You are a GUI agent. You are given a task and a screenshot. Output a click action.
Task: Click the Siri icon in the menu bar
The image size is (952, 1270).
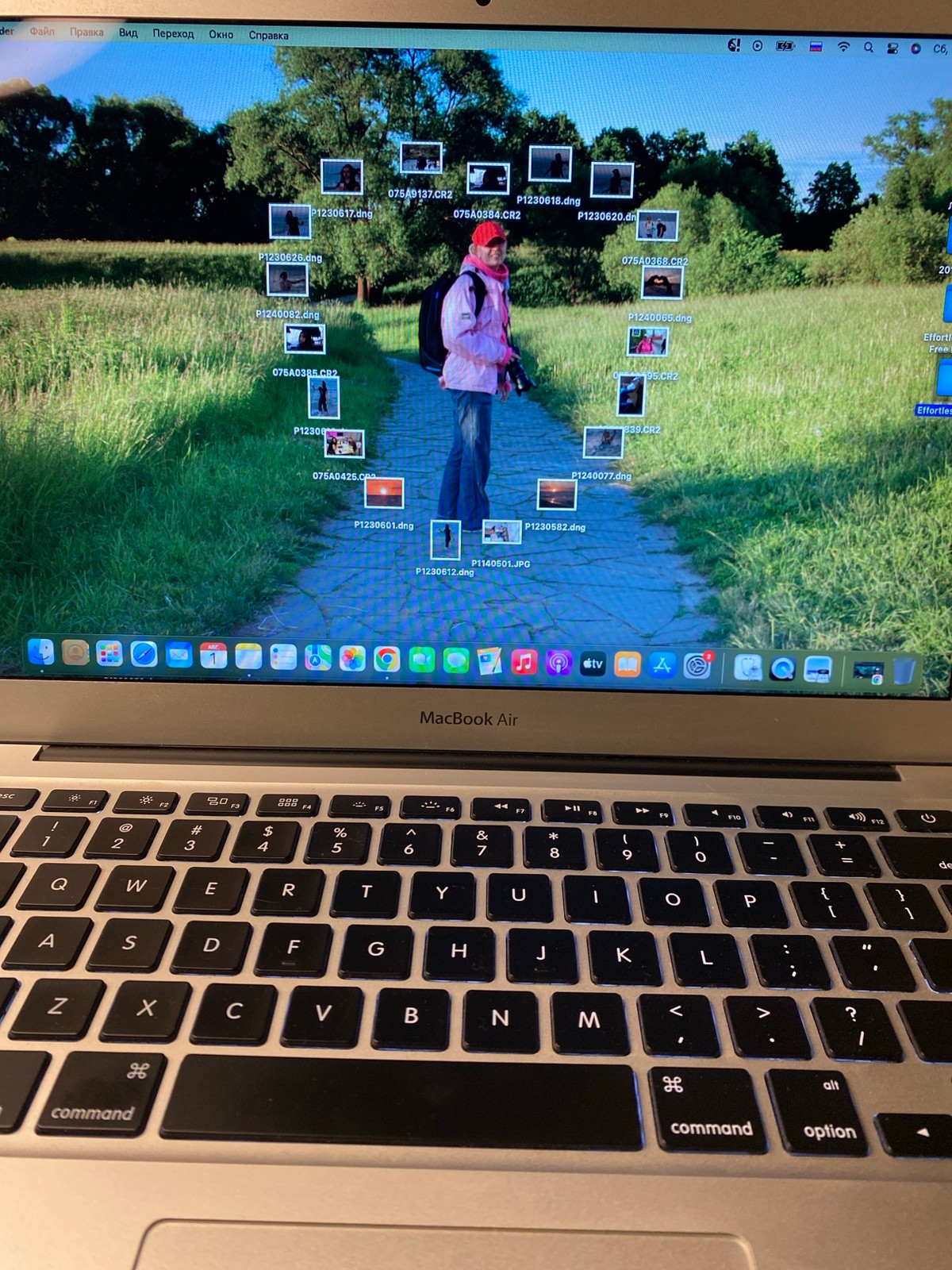tap(916, 48)
